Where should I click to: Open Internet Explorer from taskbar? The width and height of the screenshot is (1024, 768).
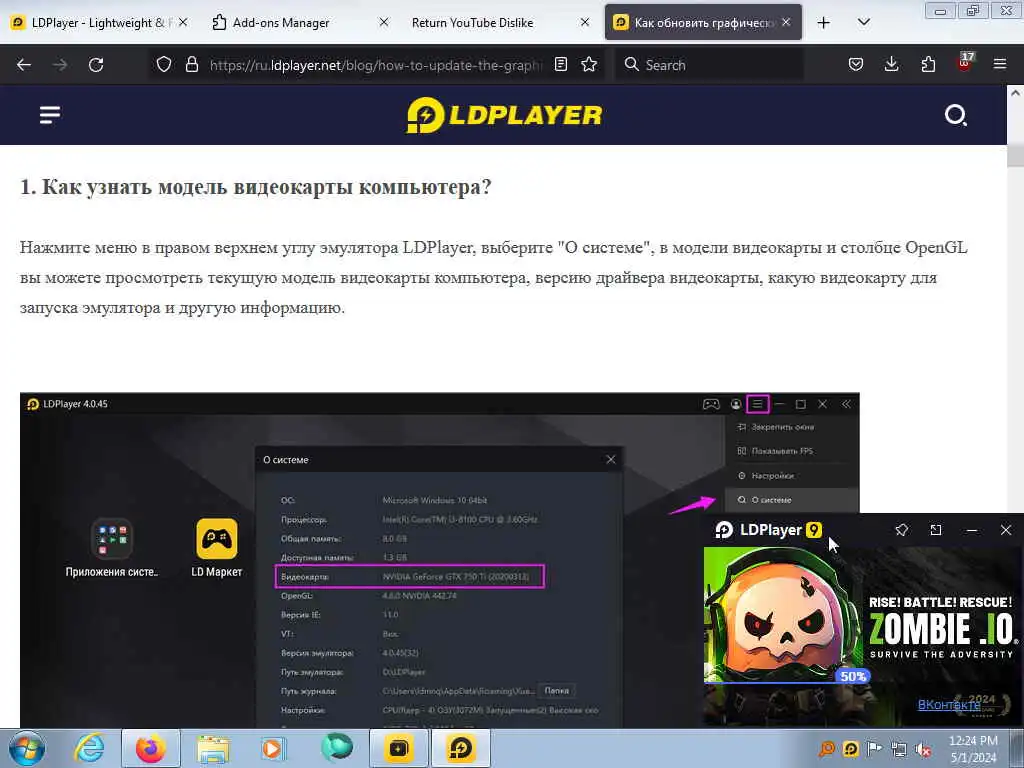point(89,748)
